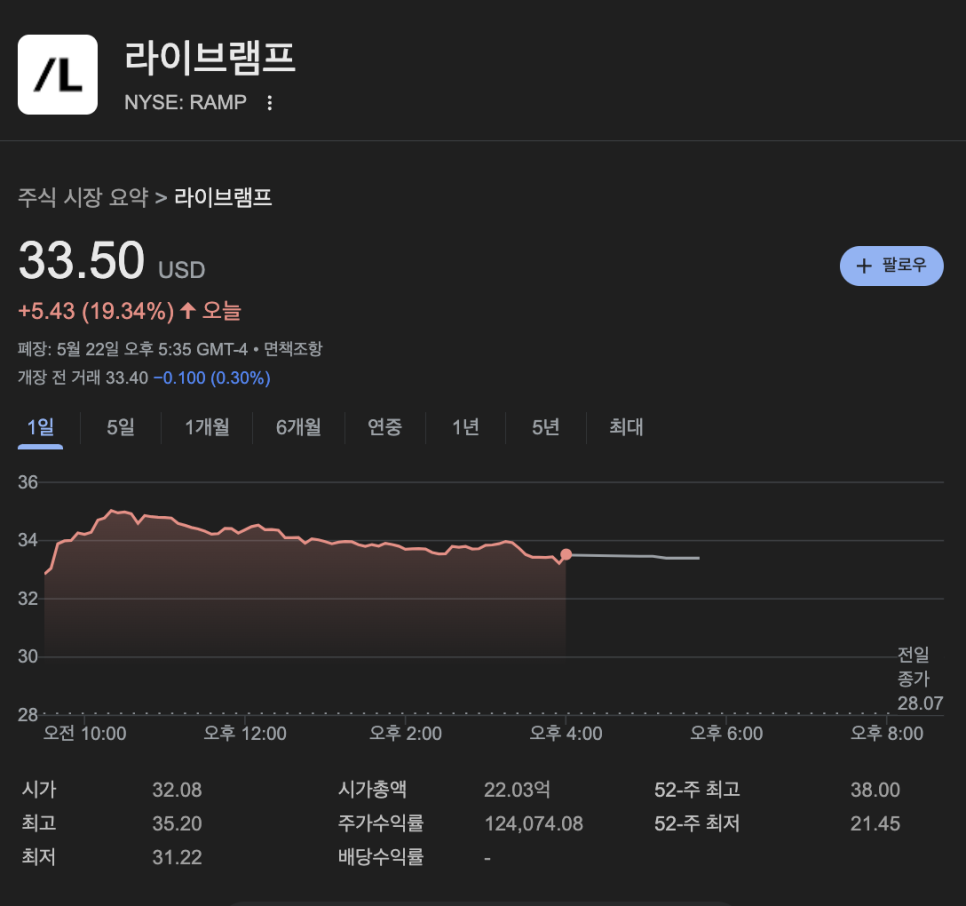Switch to the 5년 chart tab
966x906 pixels.
pyautogui.click(x=545, y=427)
